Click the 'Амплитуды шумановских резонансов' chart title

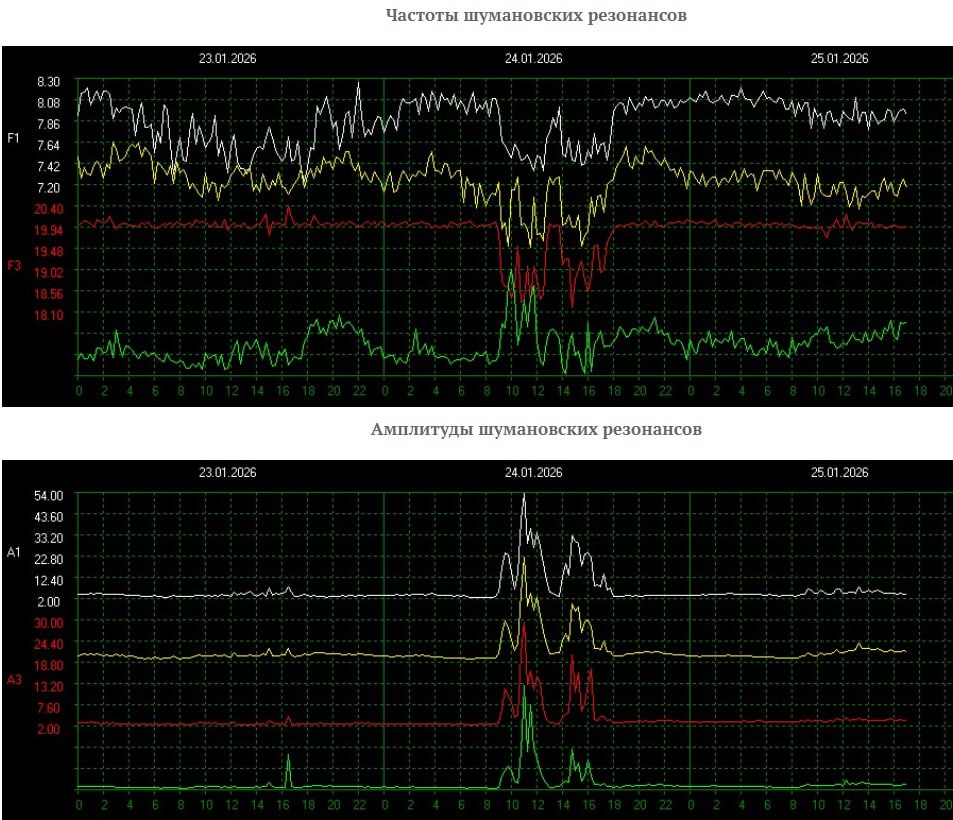(536, 430)
